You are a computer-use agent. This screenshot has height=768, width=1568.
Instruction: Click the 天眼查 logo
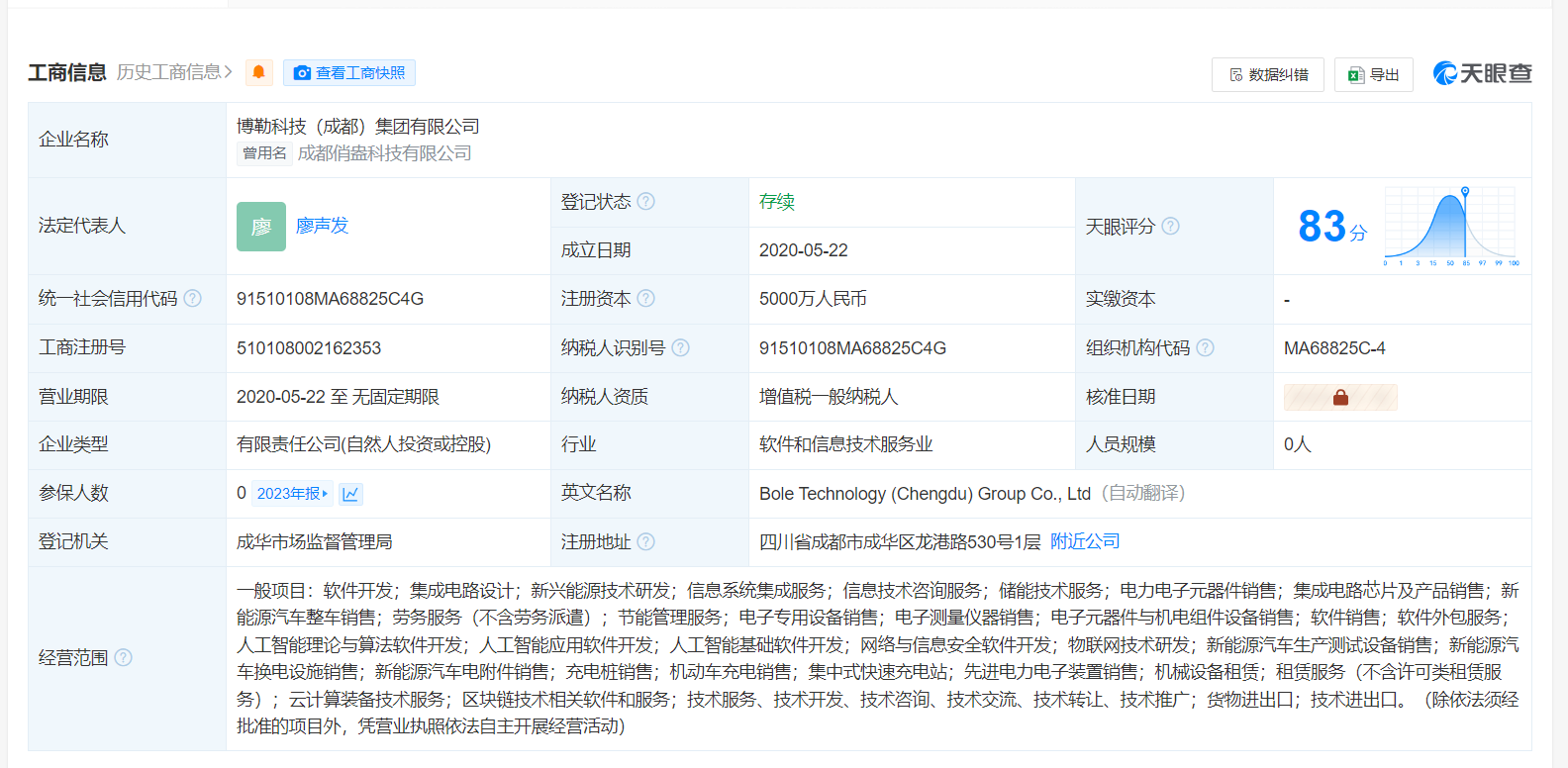[x=1483, y=73]
